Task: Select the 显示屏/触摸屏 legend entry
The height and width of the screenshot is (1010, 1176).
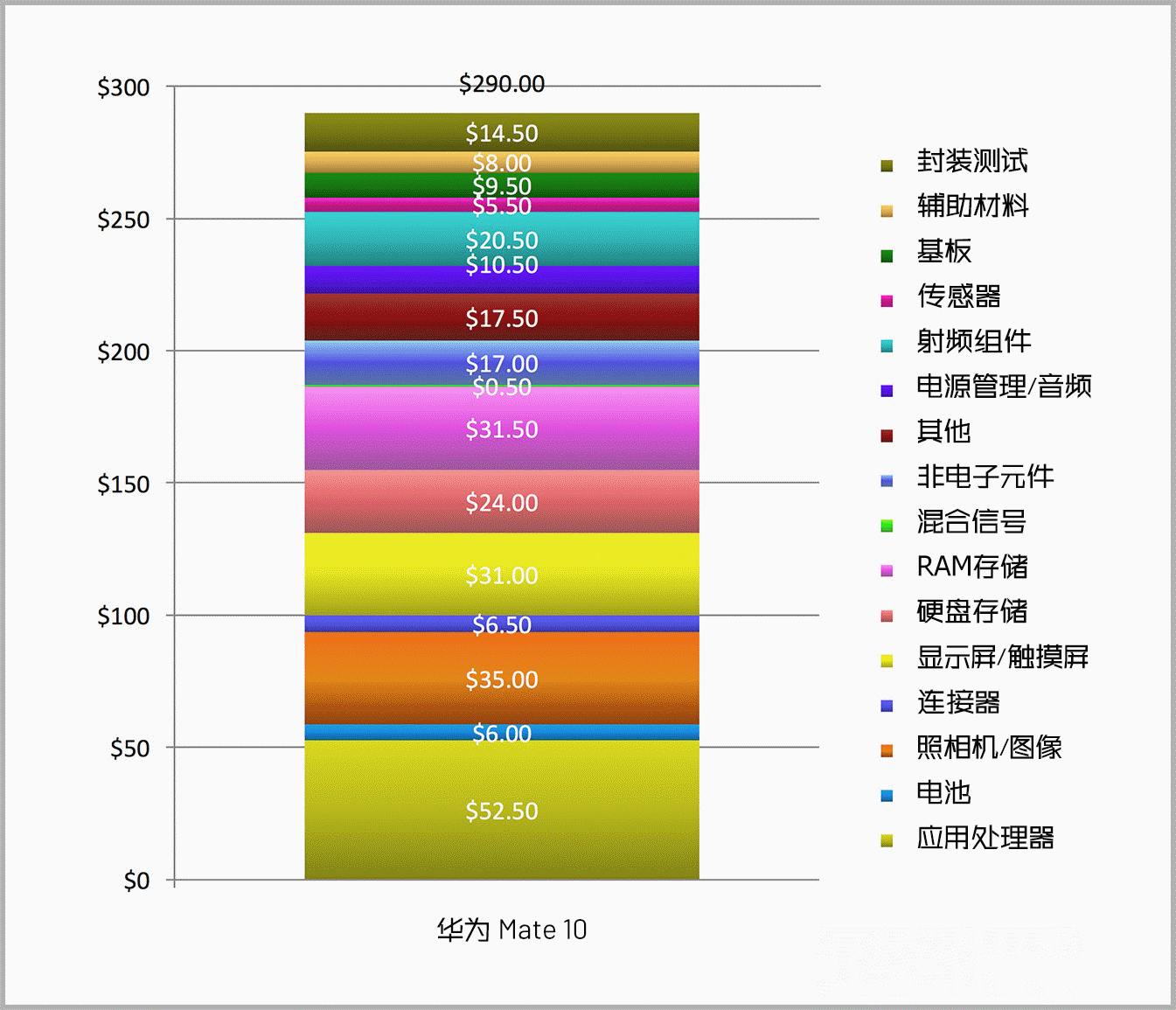Action: (x=1002, y=657)
